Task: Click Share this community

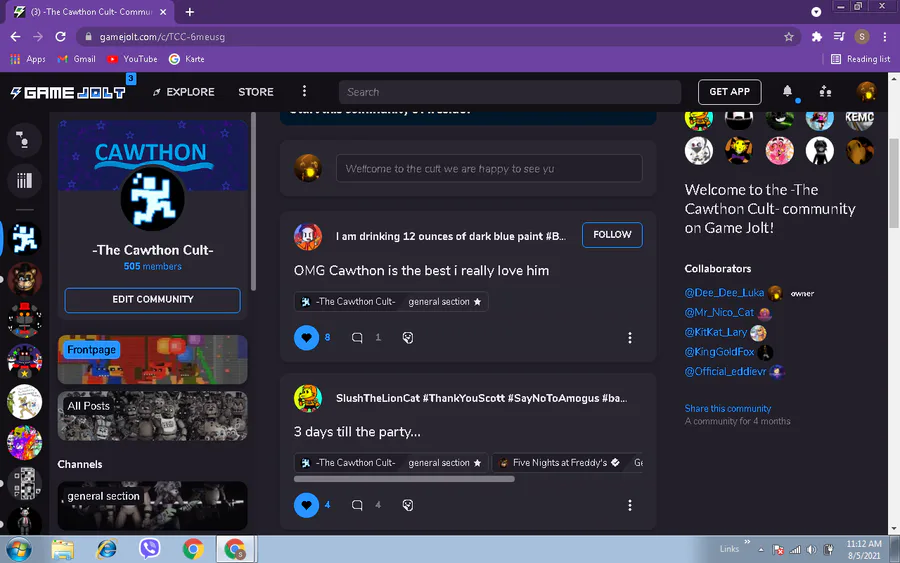Action: [x=727, y=409]
